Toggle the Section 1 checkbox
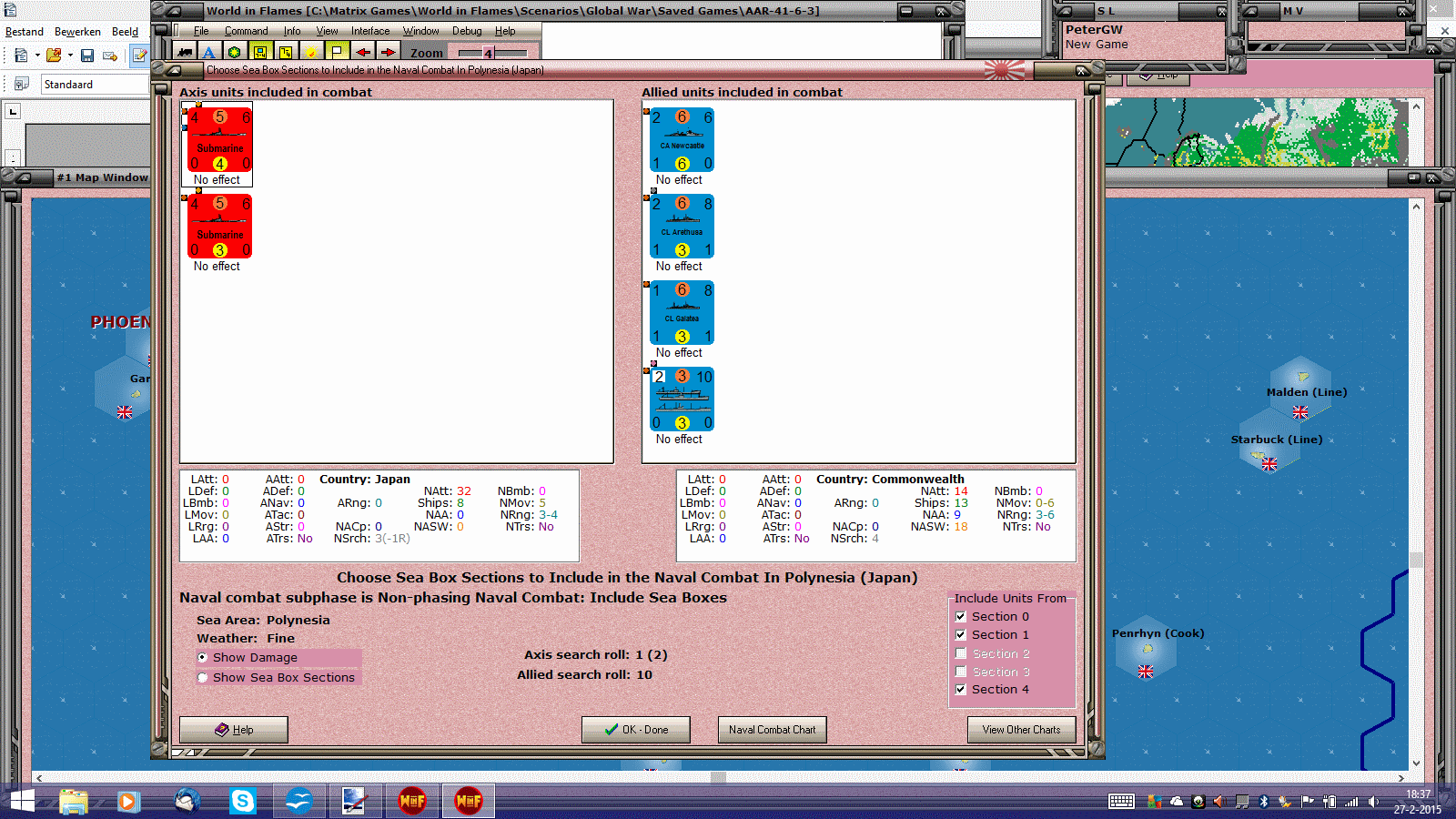The image size is (1456, 819). pos(960,634)
